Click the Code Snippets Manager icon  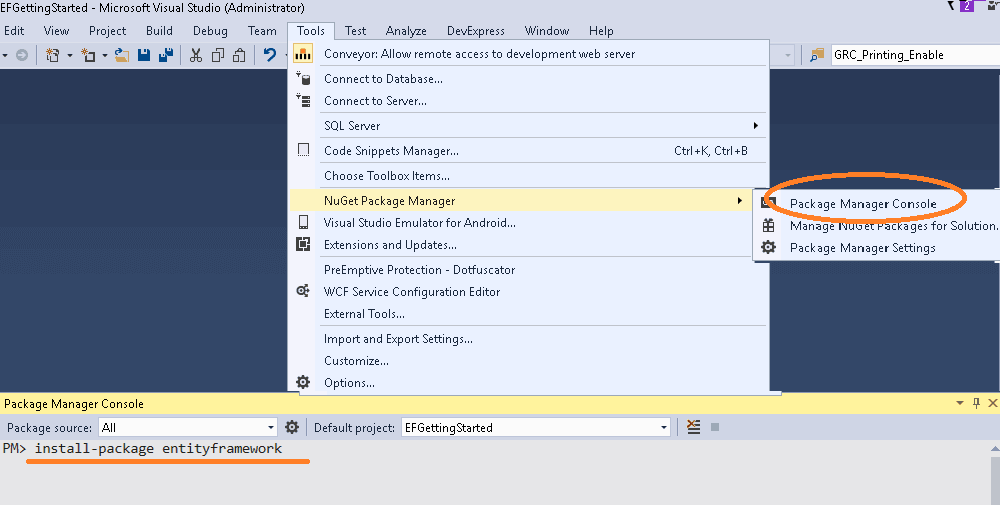click(304, 150)
